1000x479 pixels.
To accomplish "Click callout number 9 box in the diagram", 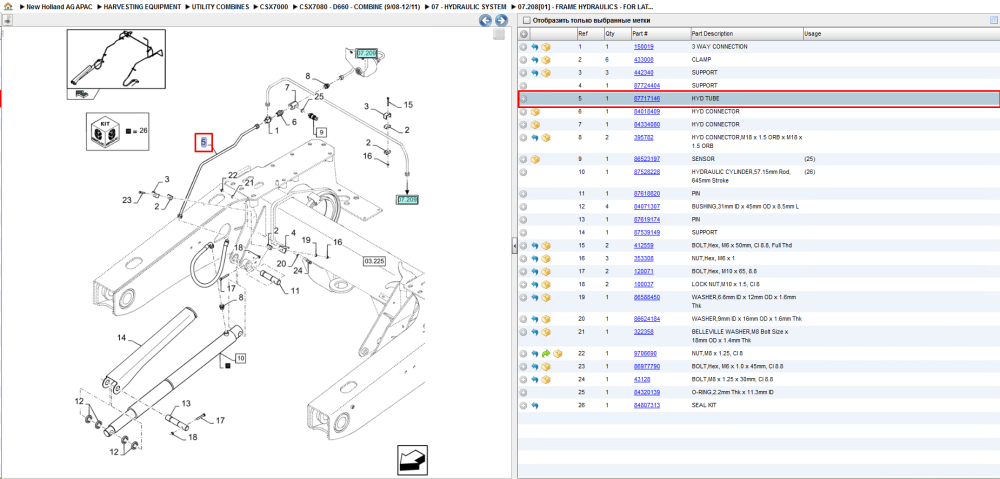I will pos(321,132).
